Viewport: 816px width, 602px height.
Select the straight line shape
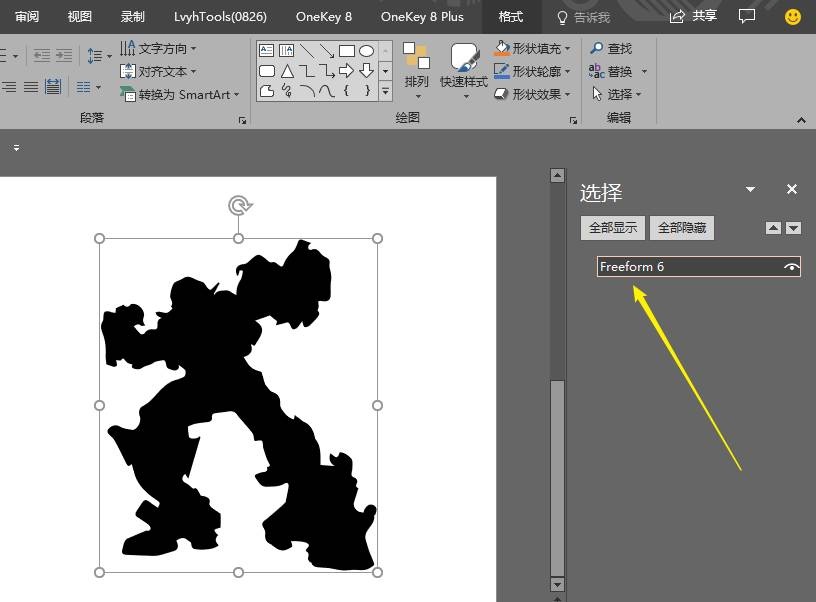[x=307, y=50]
